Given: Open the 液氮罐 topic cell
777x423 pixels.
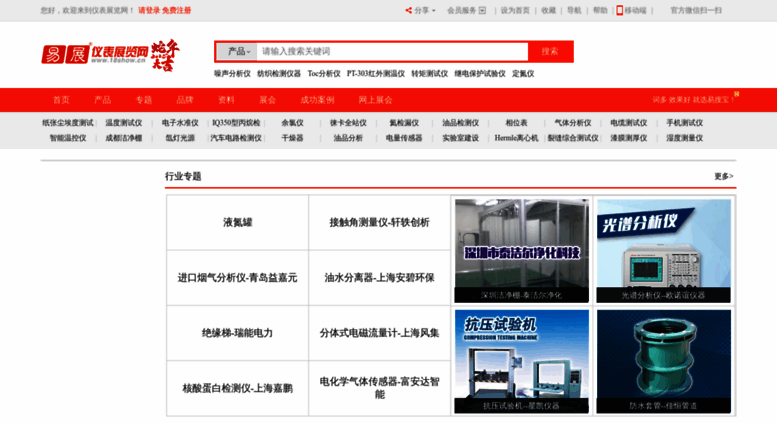Looking at the screenshot, I should click(x=237, y=222).
